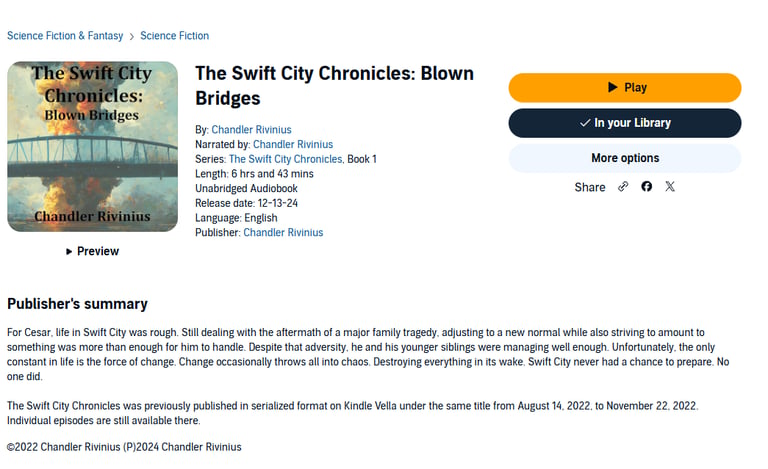Open author Chandler Rivinius link

[251, 130]
